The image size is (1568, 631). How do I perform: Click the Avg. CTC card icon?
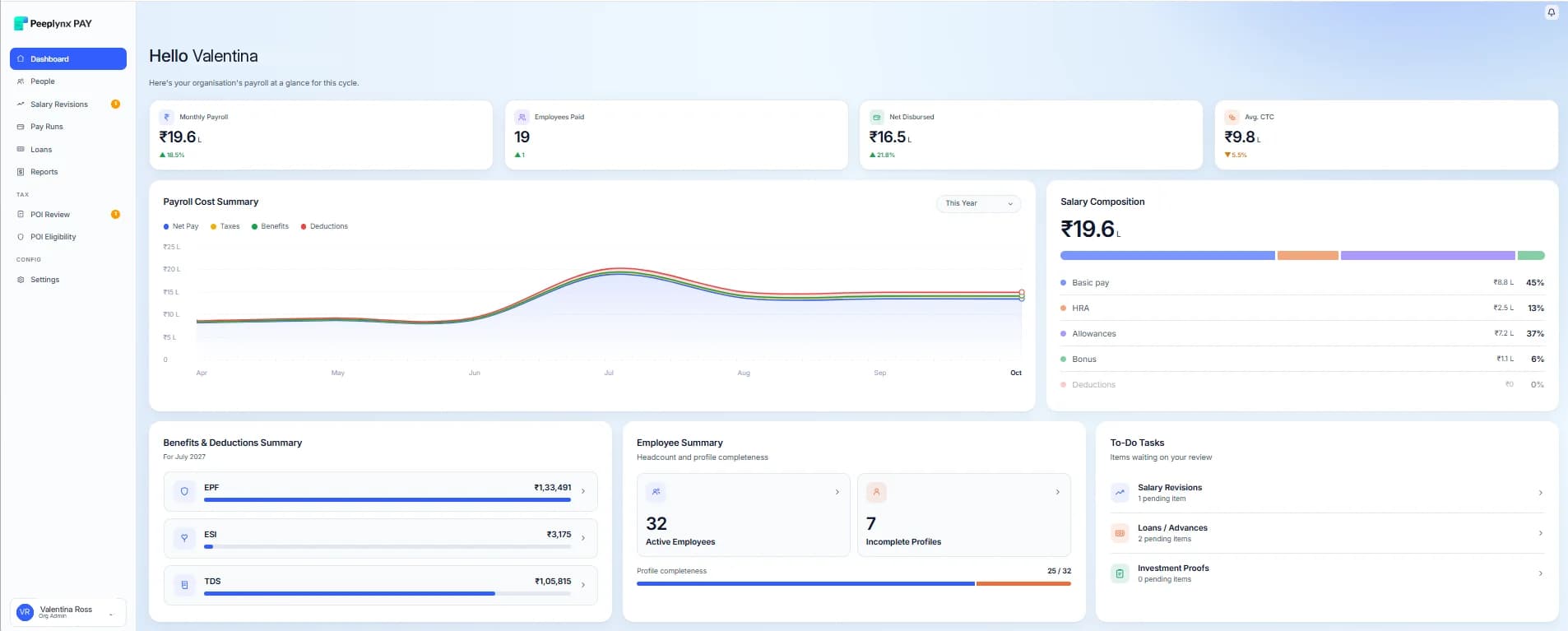coord(1232,117)
